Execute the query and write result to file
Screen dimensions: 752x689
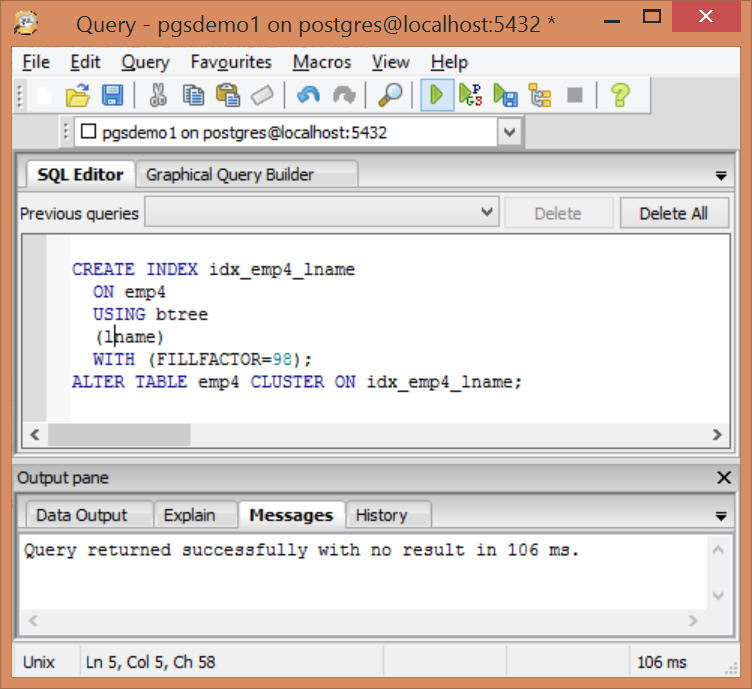tap(505, 95)
